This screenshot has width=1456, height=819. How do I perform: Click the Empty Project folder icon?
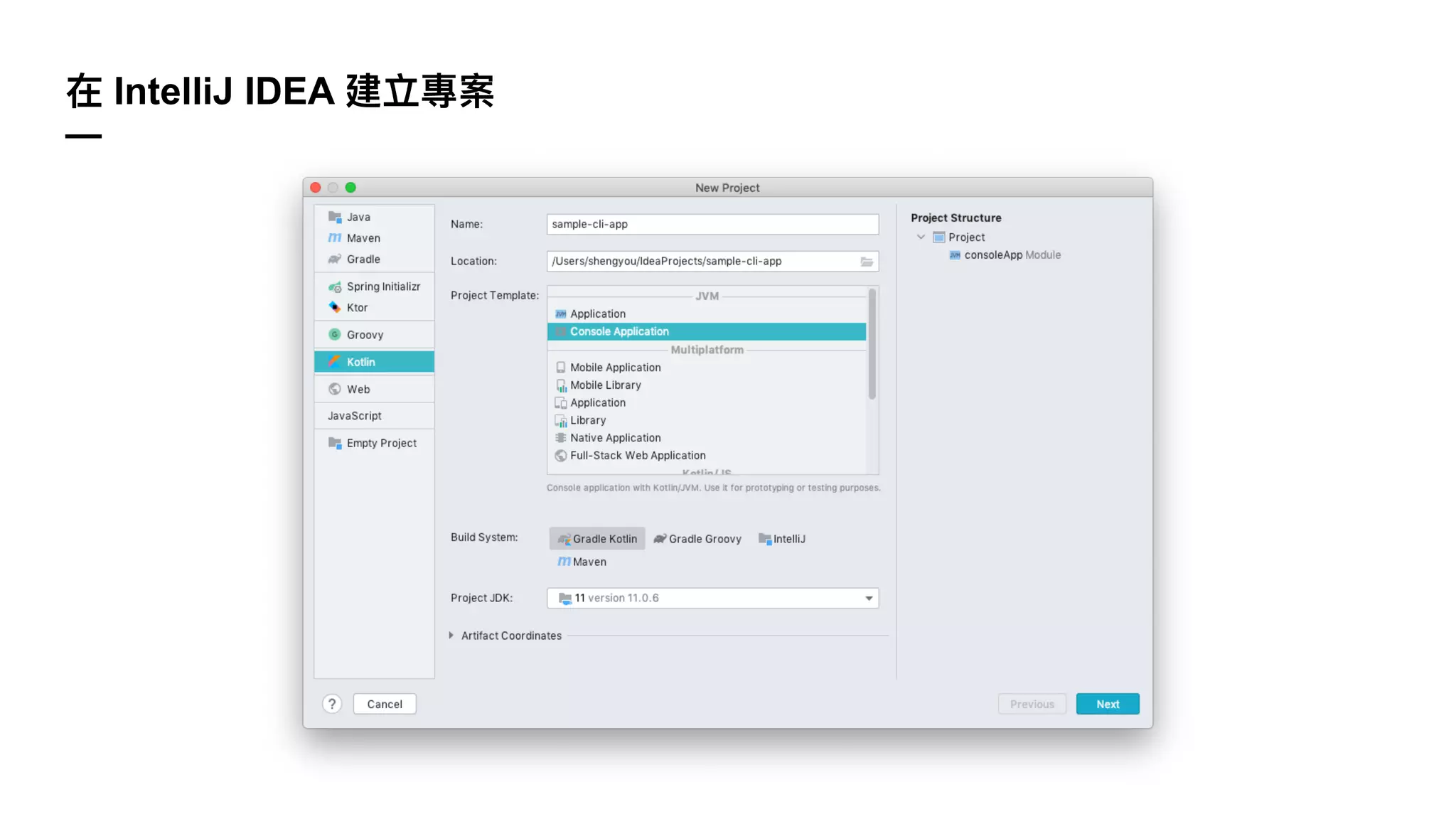click(335, 443)
